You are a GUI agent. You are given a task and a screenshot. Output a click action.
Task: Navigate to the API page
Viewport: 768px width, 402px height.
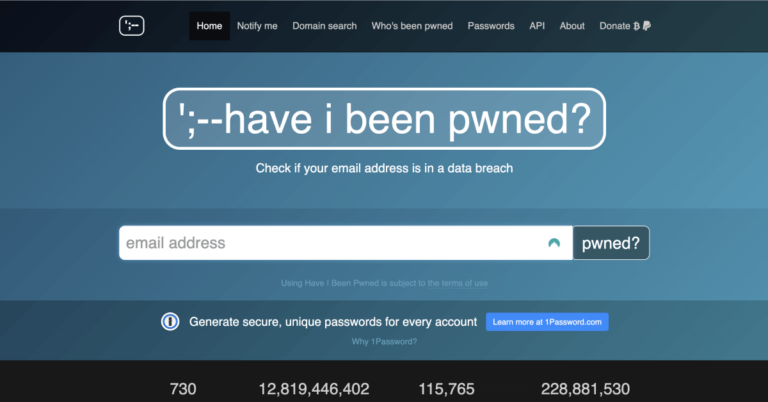point(537,26)
